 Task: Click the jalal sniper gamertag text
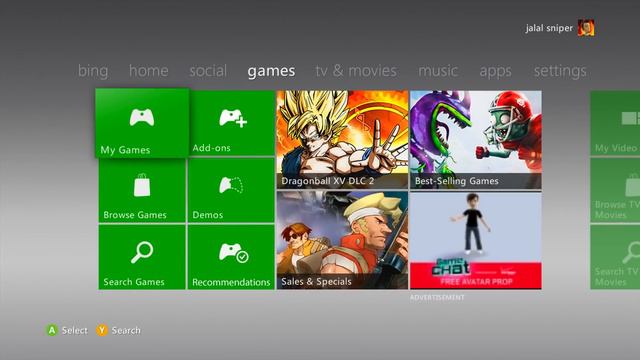(549, 28)
